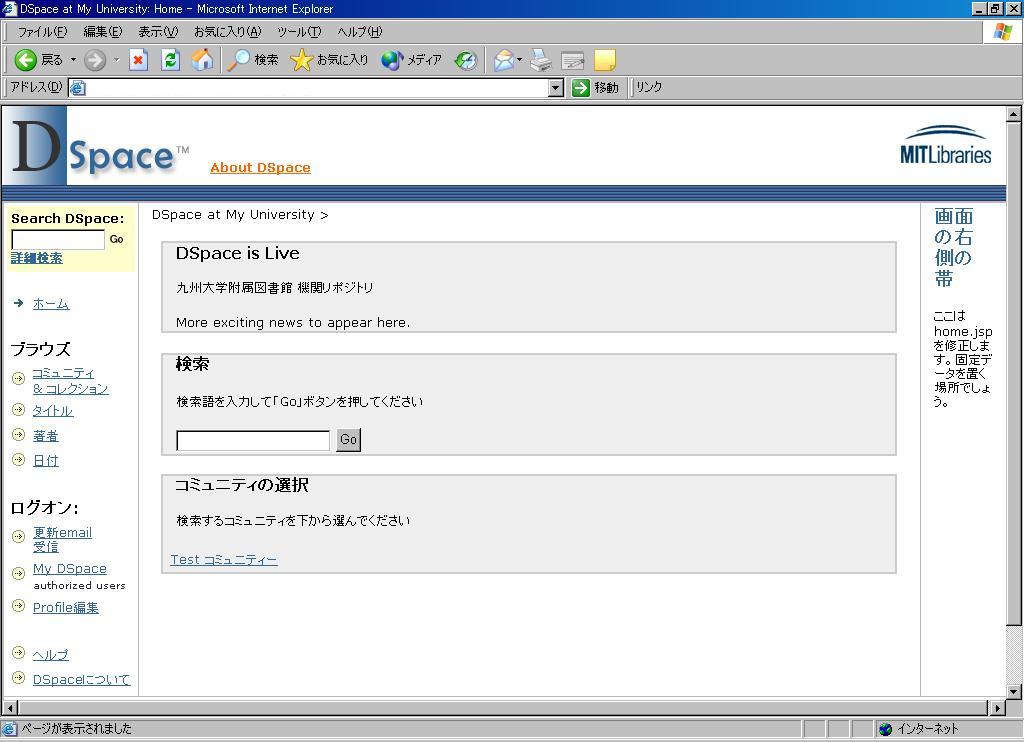Click the '画面の右側の帯' heading text

(x=953, y=247)
